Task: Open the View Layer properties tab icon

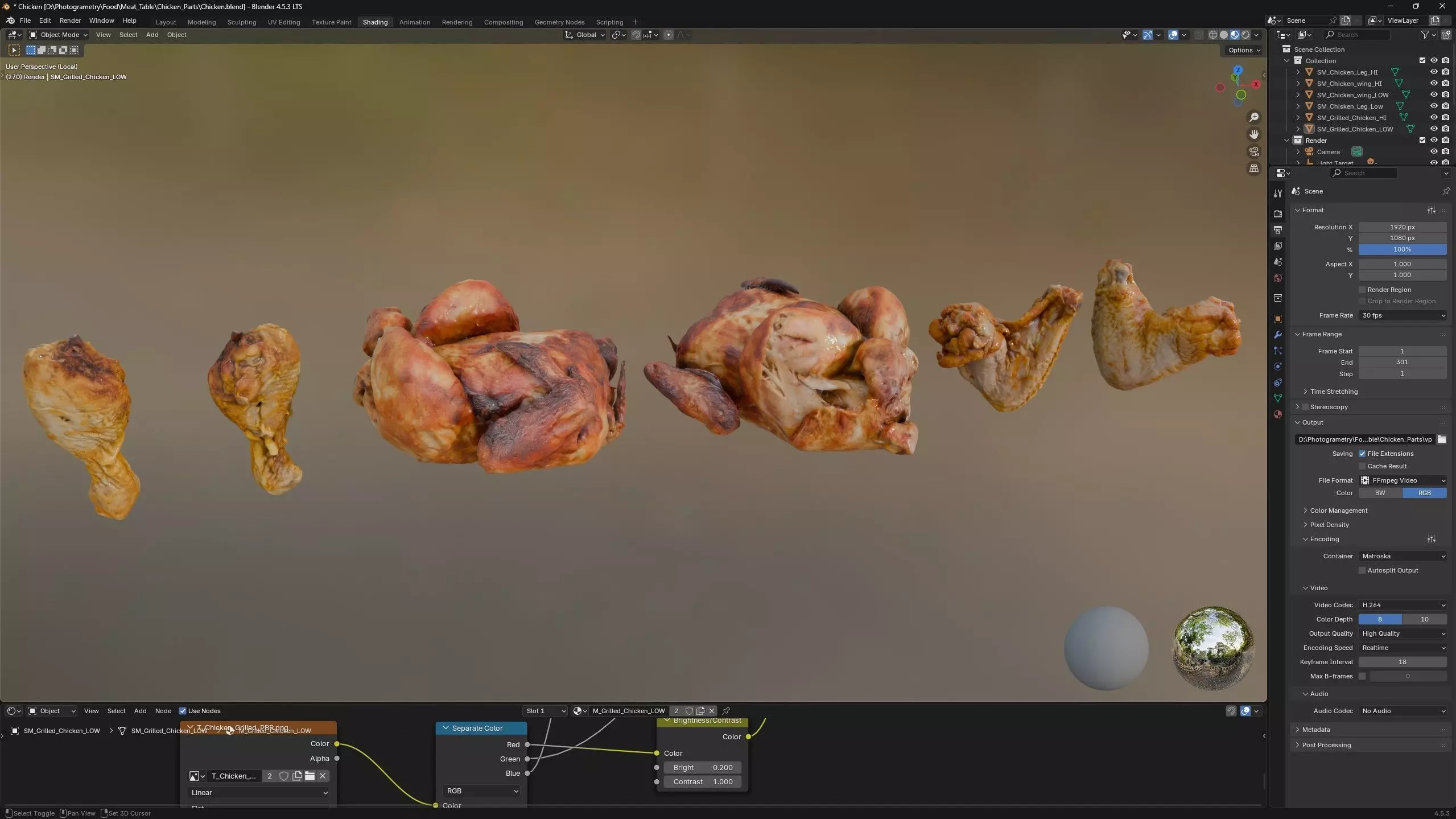Action: click(x=1278, y=246)
